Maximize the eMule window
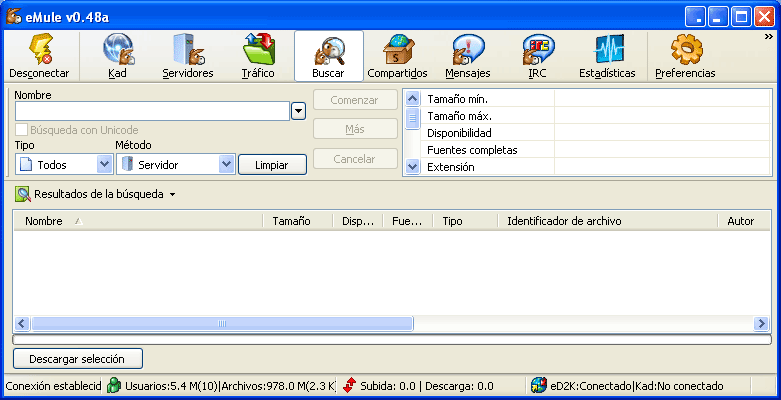This screenshot has width=781, height=400. click(x=741, y=17)
